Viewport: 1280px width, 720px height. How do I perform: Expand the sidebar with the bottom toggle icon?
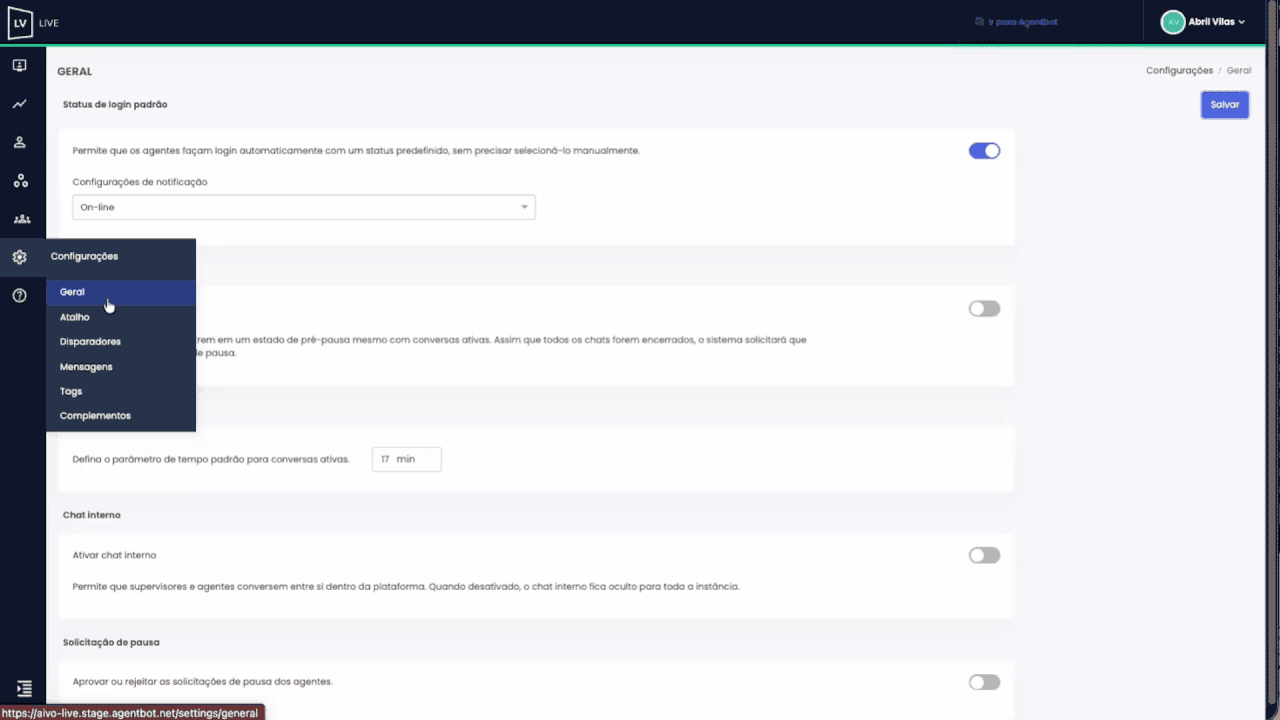(x=24, y=689)
